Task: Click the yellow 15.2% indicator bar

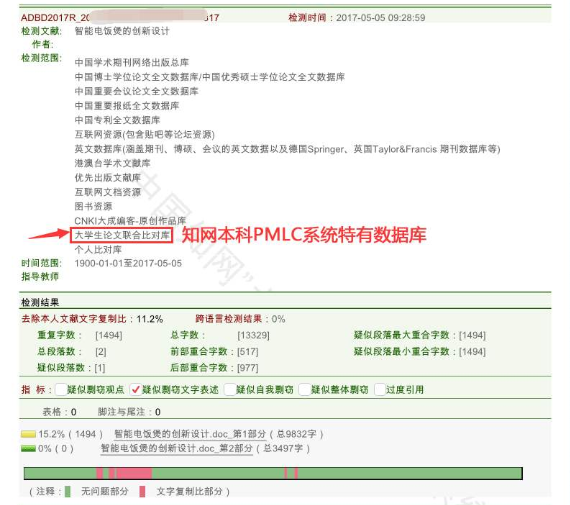Action: tap(28, 434)
